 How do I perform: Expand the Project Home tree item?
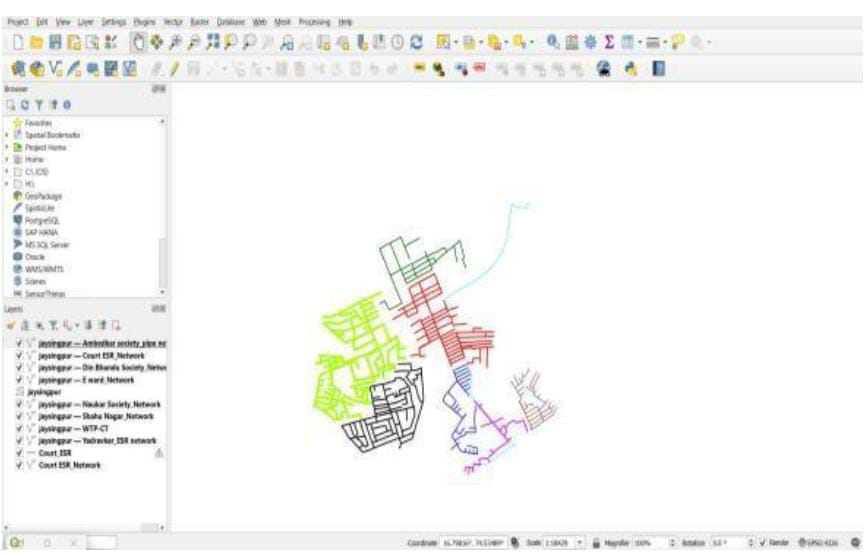pyautogui.click(x=7, y=146)
